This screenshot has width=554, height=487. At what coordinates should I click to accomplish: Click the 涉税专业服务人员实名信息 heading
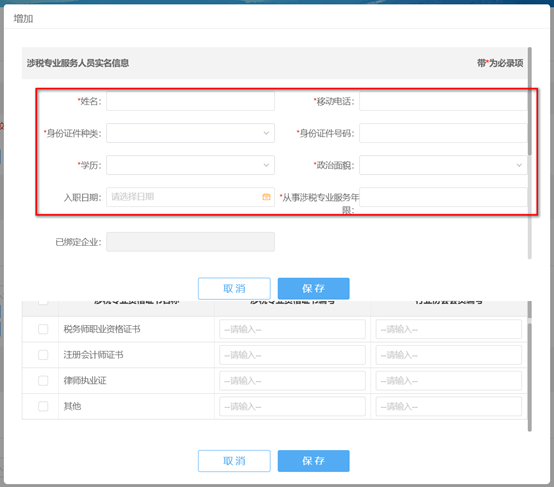click(78, 63)
